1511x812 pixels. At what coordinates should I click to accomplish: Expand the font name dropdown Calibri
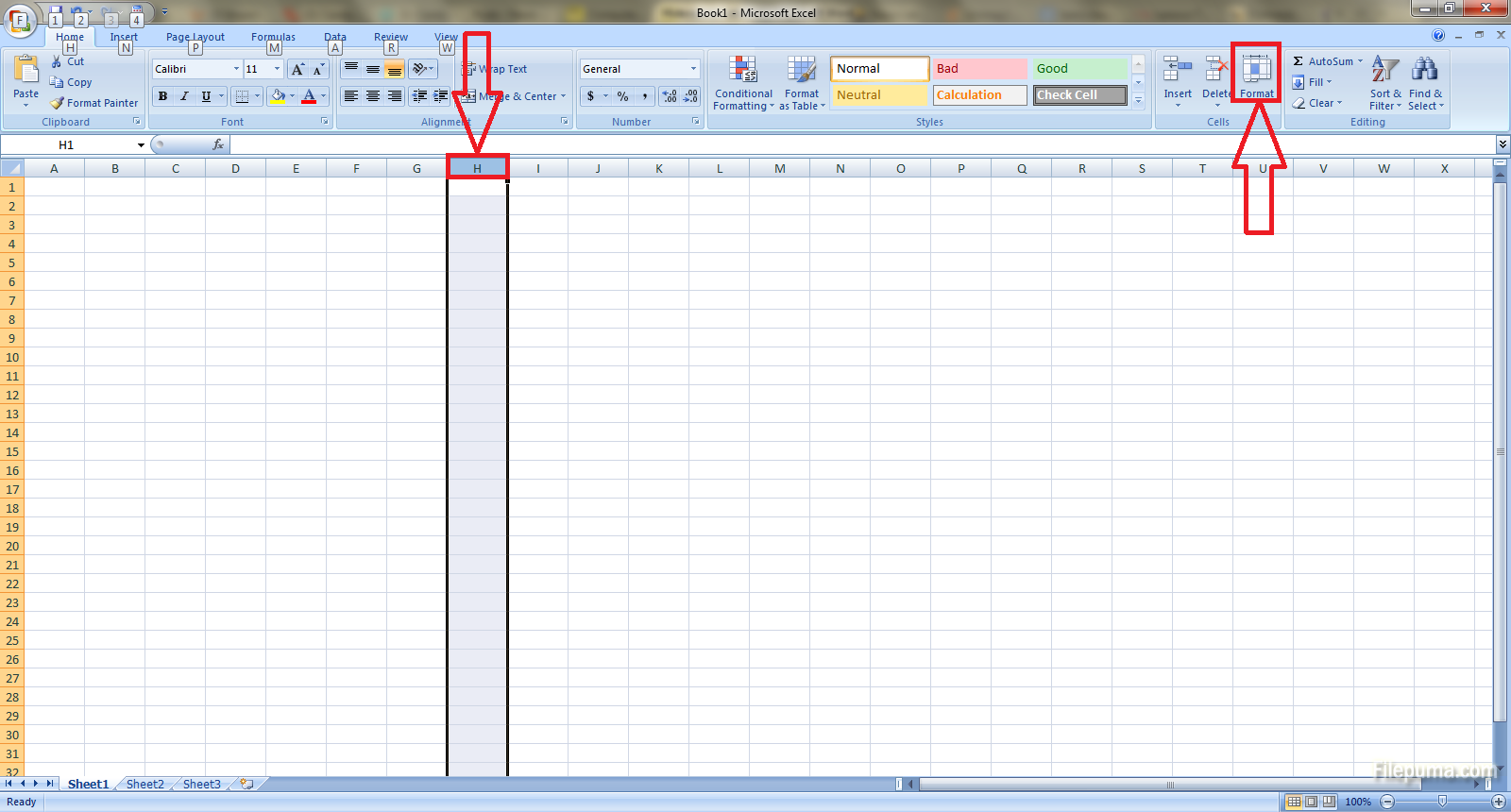point(236,69)
